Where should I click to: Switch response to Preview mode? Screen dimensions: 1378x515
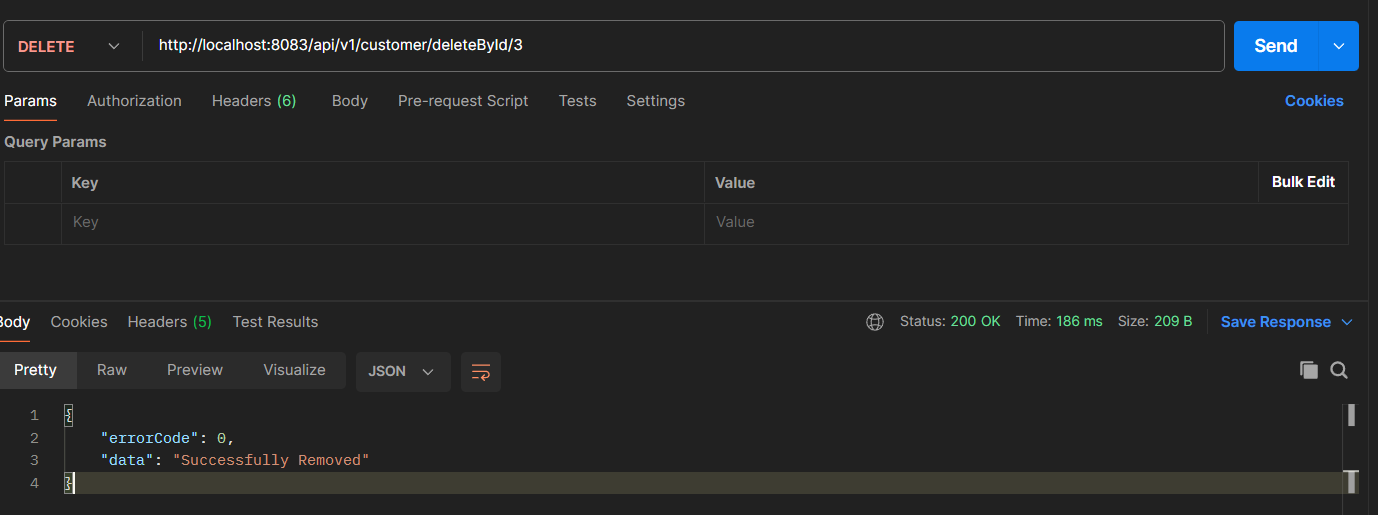click(195, 370)
